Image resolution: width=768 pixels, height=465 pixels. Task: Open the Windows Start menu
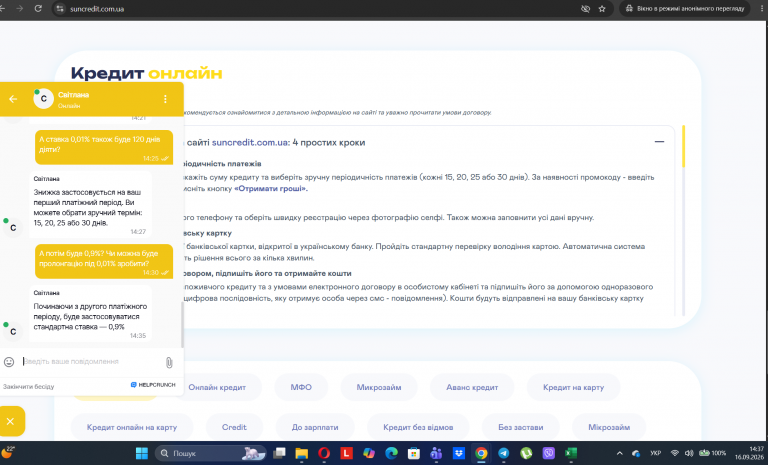coord(142,453)
